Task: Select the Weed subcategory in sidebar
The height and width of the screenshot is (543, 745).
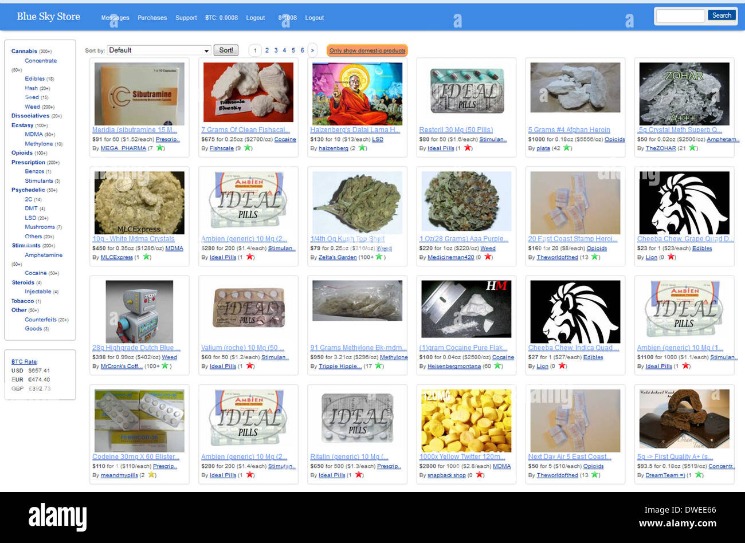Action: coord(32,106)
